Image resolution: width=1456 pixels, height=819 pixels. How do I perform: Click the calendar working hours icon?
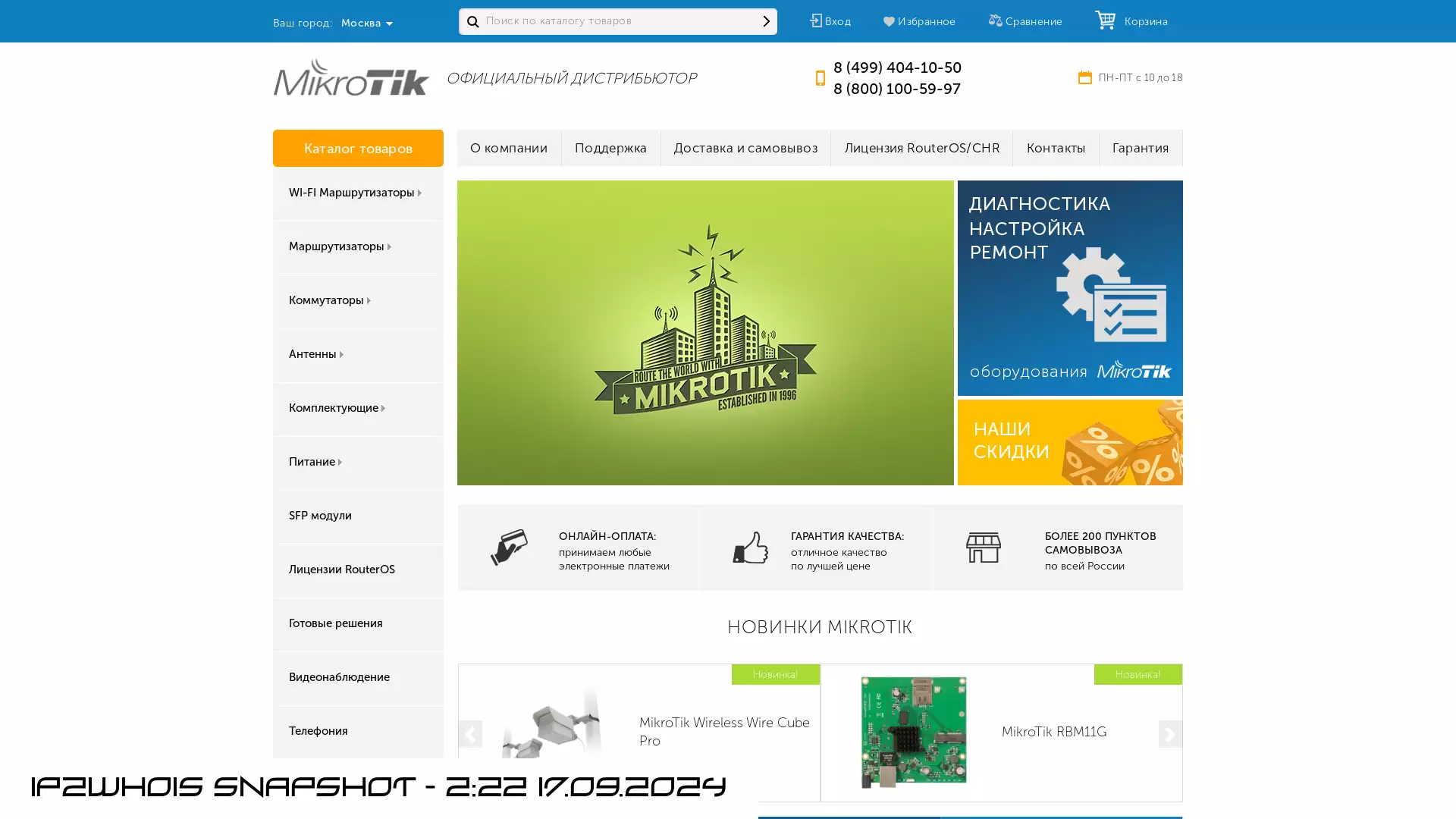[x=1084, y=77]
